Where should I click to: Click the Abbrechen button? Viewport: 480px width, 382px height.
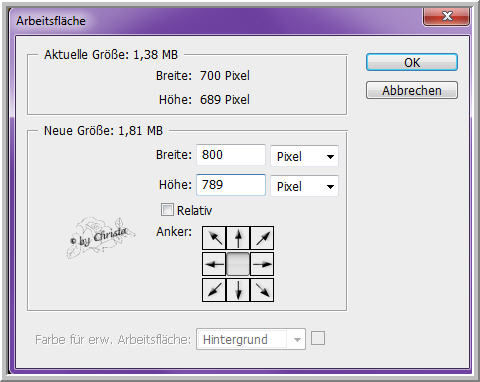tap(412, 90)
